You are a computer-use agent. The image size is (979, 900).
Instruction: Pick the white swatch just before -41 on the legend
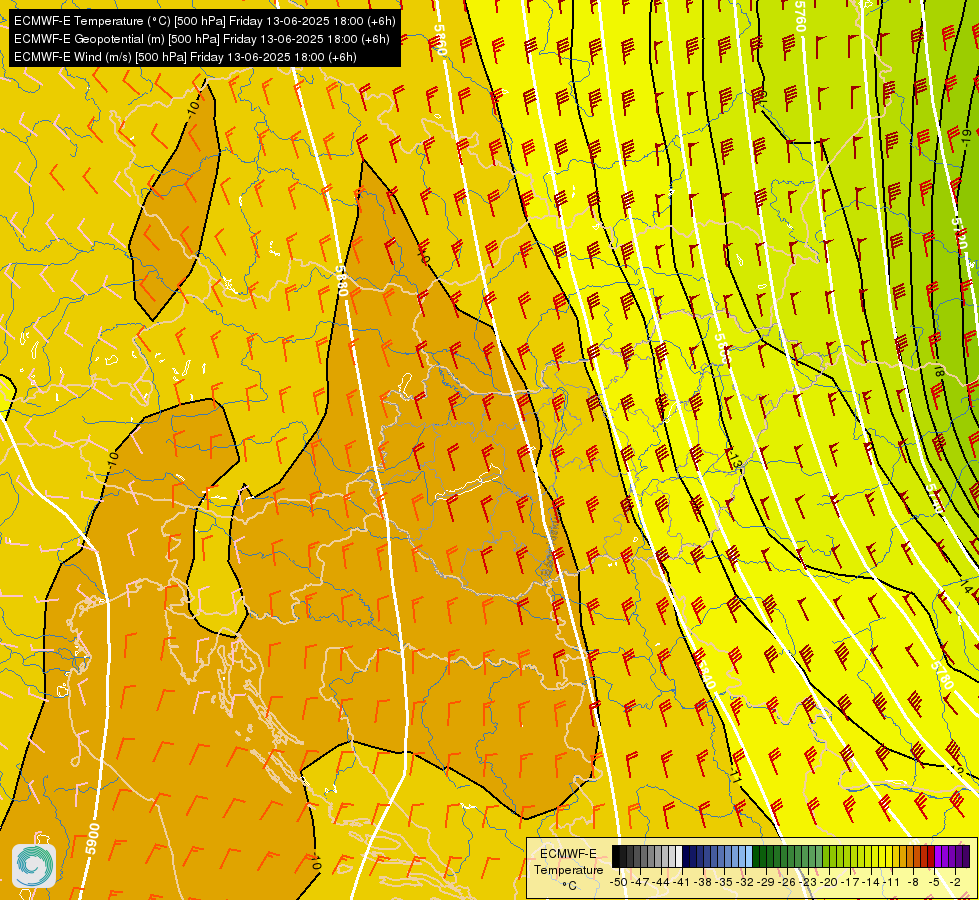[x=679, y=856]
